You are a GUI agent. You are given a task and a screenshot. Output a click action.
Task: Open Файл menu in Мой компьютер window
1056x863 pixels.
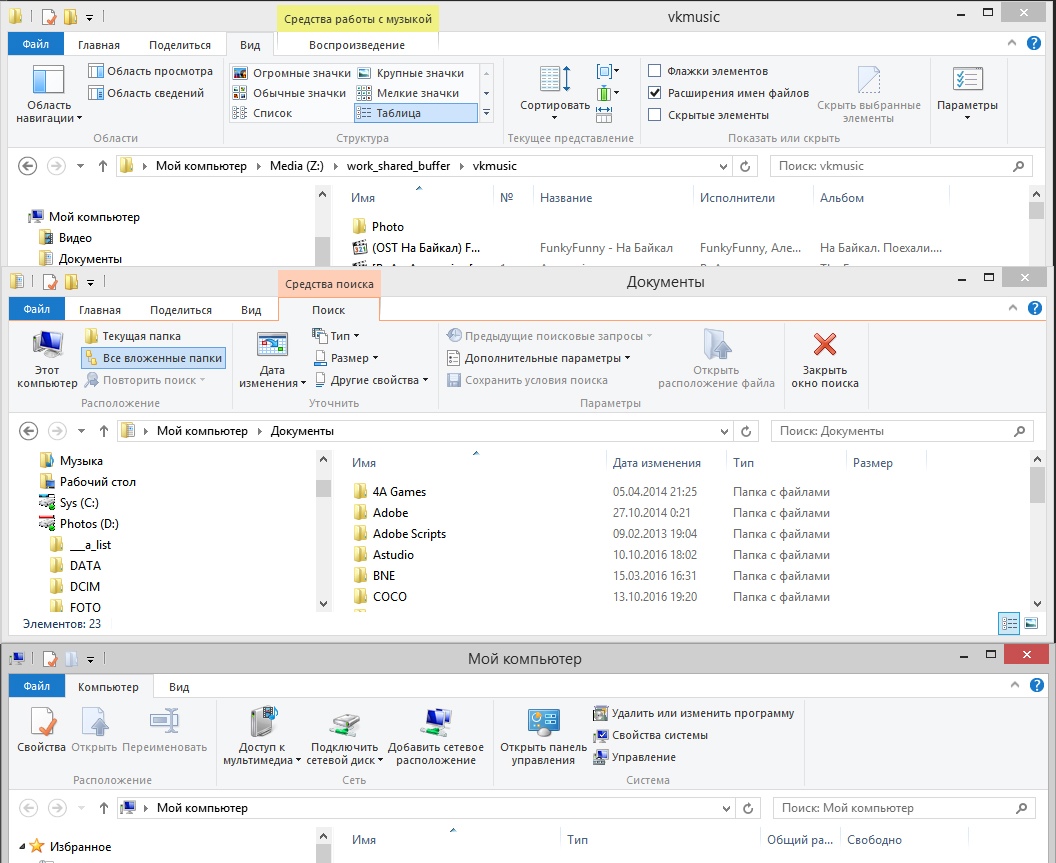37,686
